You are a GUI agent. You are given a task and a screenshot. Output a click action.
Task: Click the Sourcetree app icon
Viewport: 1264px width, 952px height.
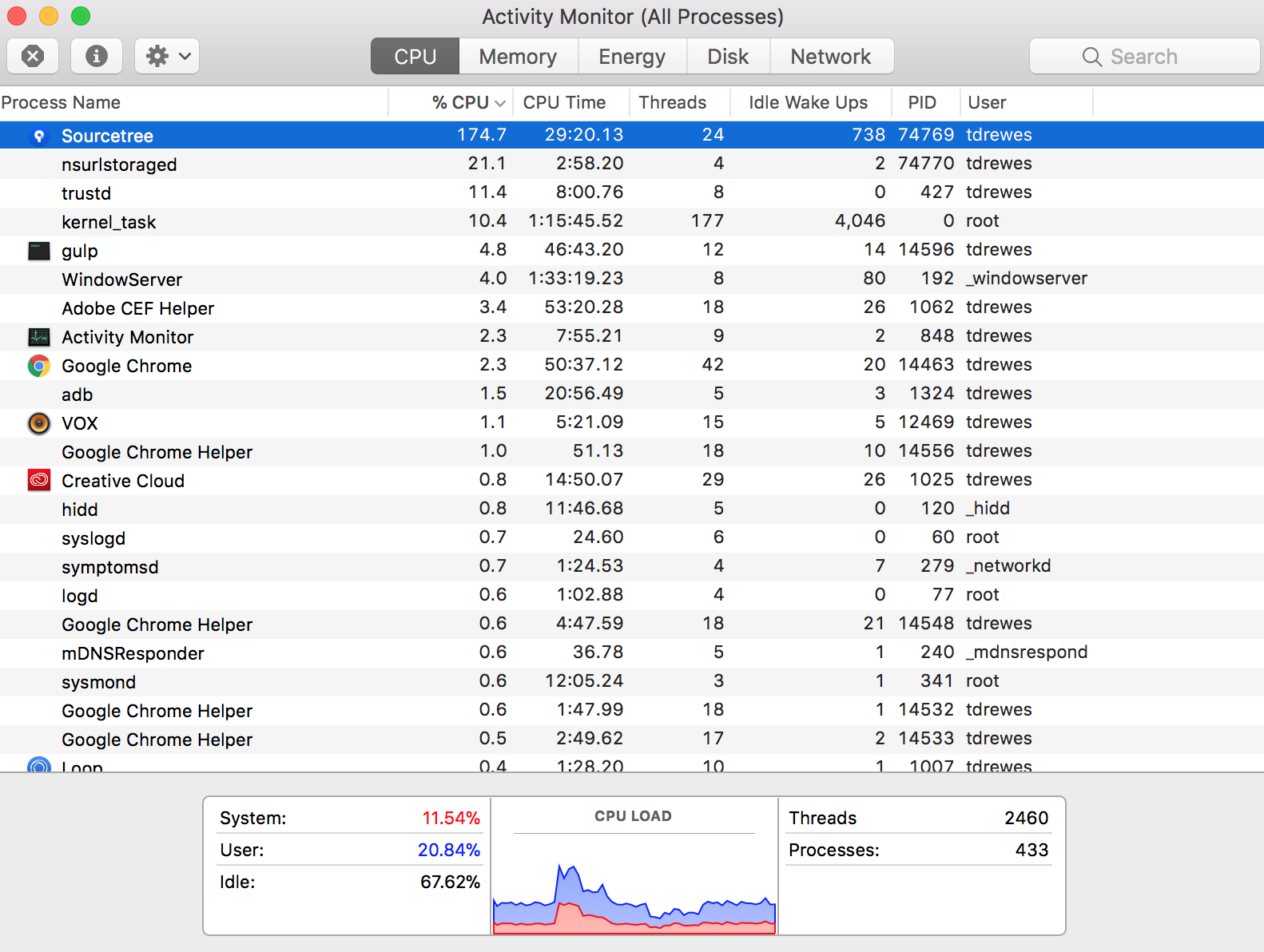click(38, 136)
